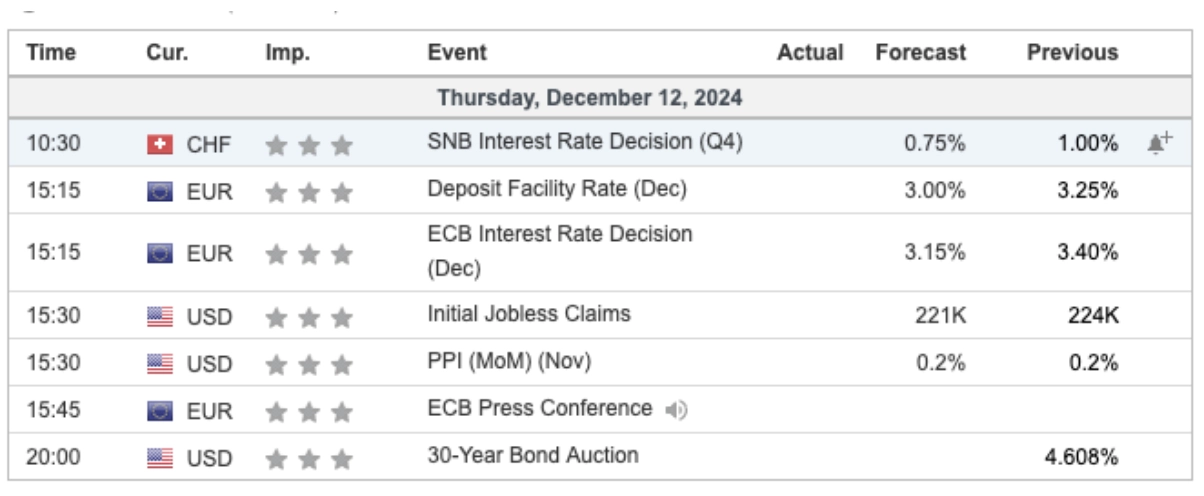Click the Swiss flag icon for CHF
1204x496 pixels.
coord(159,145)
